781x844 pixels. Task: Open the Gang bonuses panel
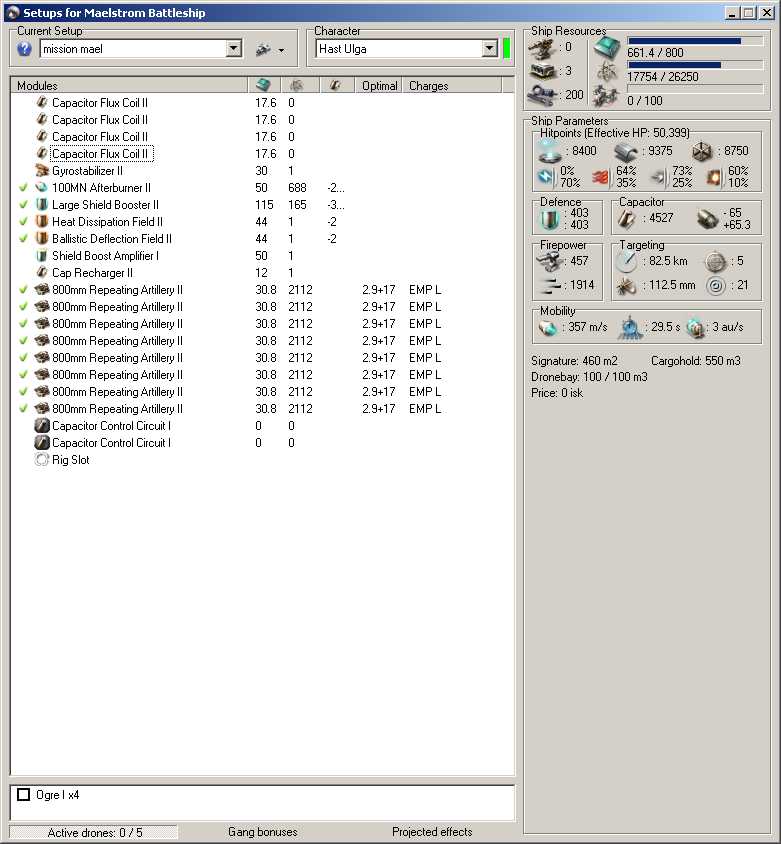click(263, 832)
